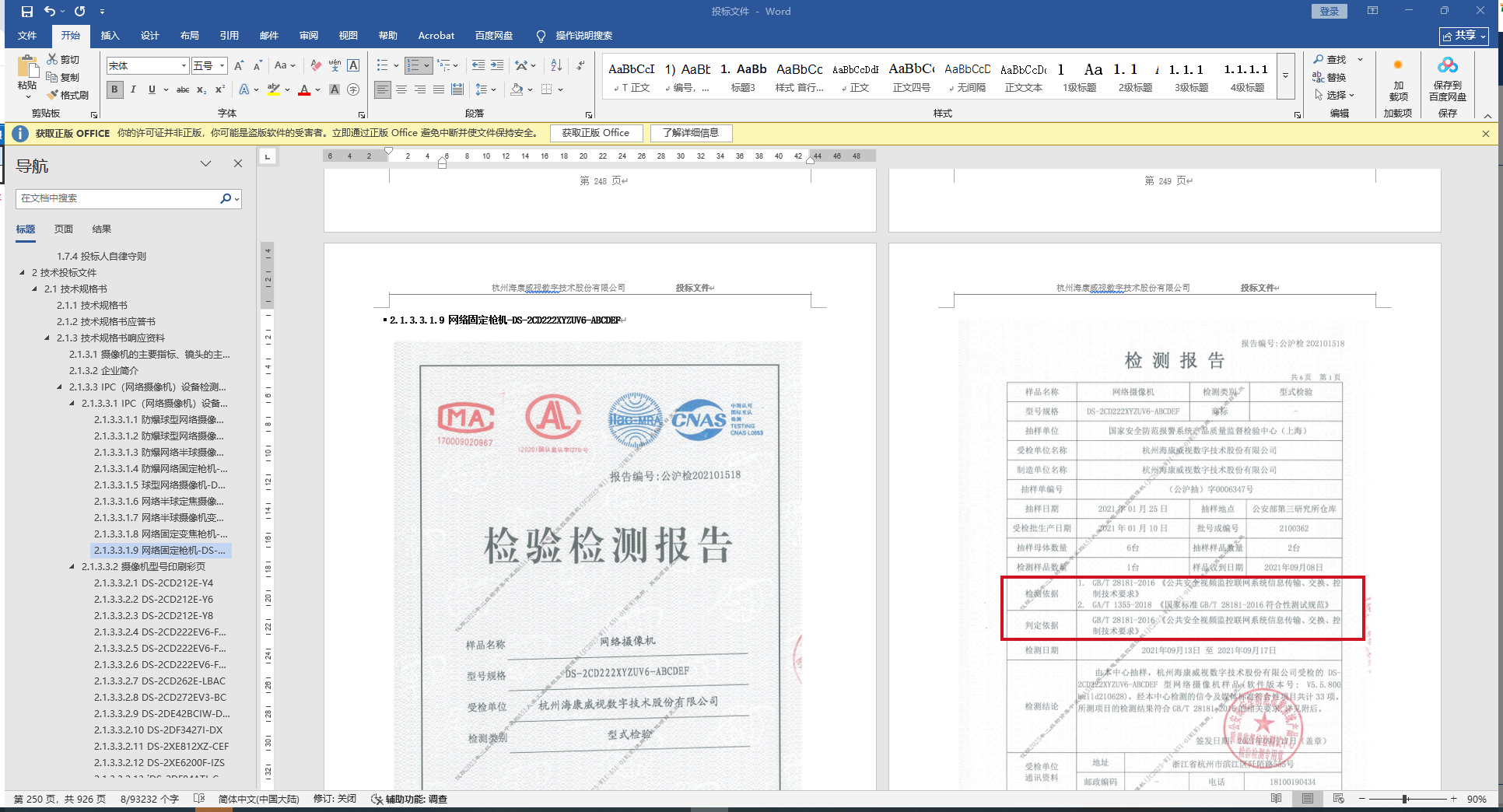
Task: Toggle Strikethrough formatting
Action: [x=183, y=89]
